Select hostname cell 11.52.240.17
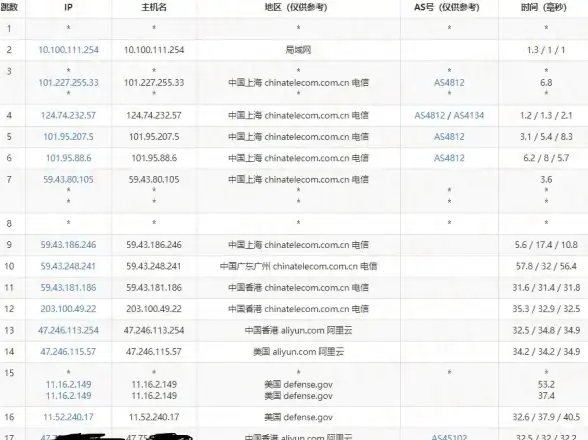The width and height of the screenshot is (588, 440). [x=154, y=417]
